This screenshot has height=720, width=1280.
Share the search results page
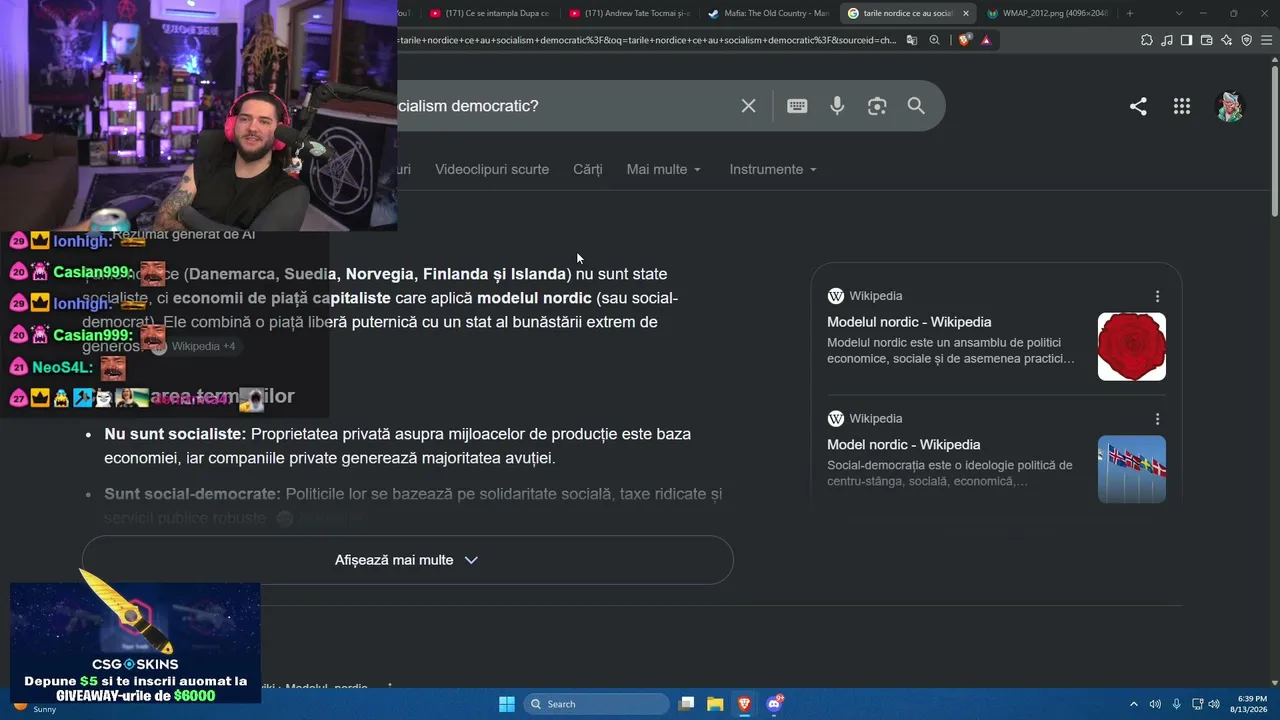(1138, 106)
